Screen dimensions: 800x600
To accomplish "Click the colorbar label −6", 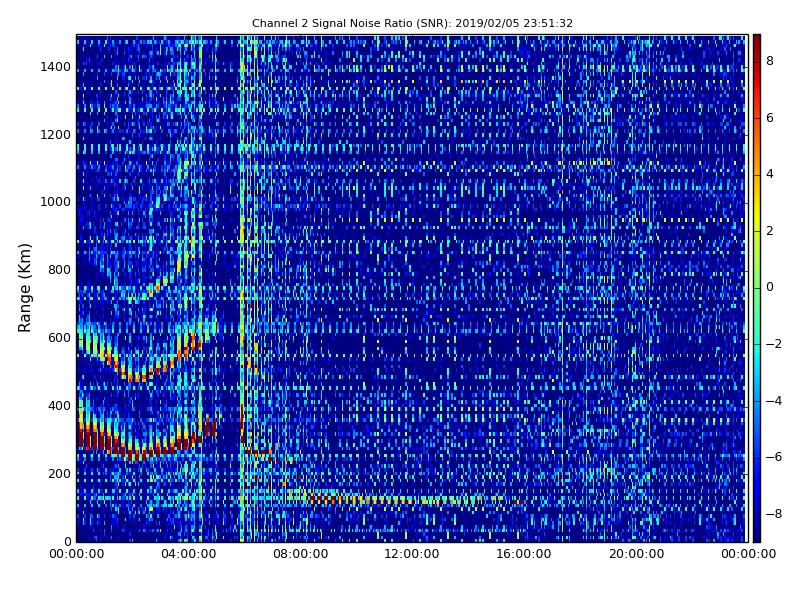I will [774, 457].
